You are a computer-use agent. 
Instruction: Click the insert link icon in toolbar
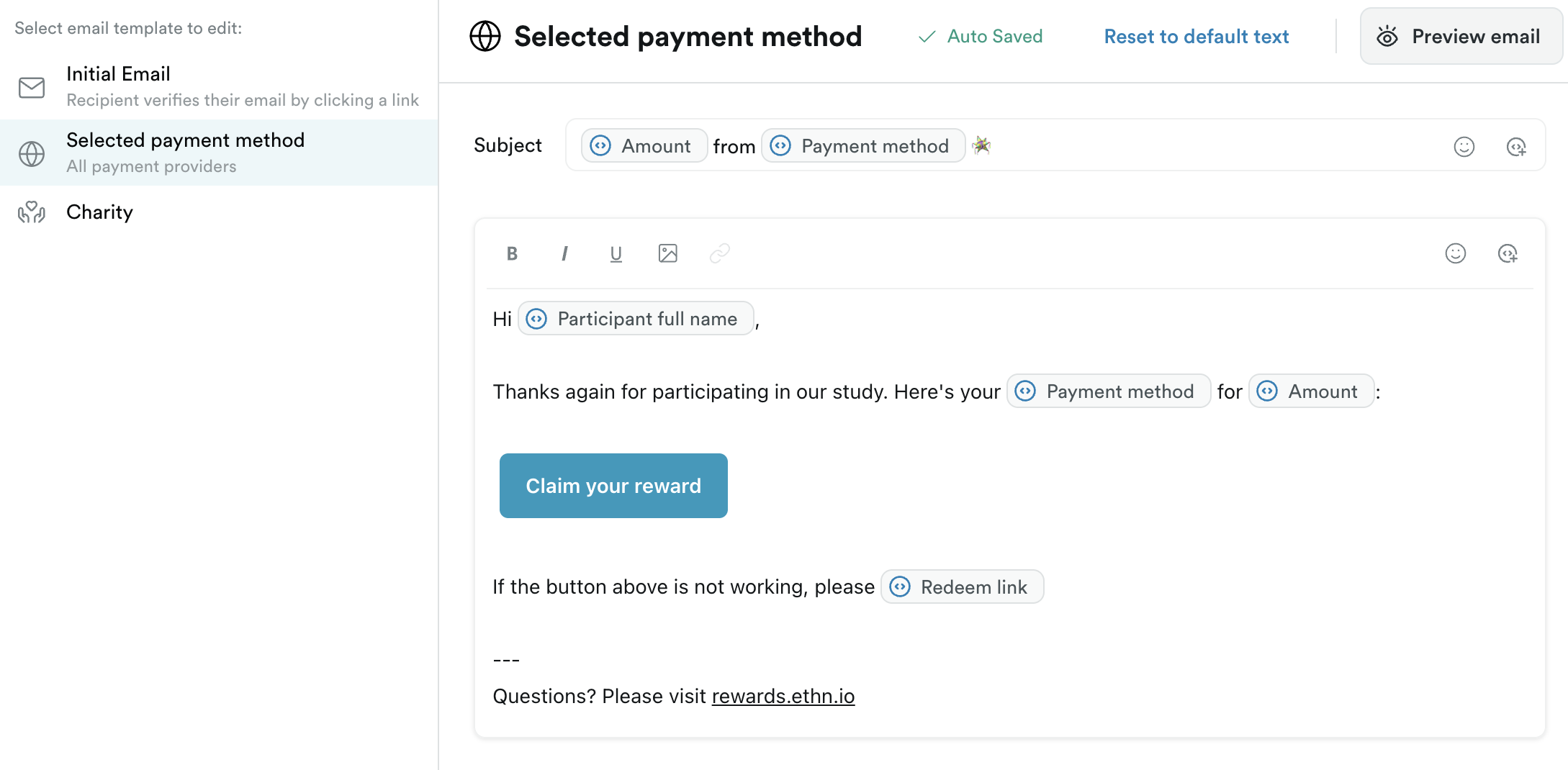click(720, 253)
